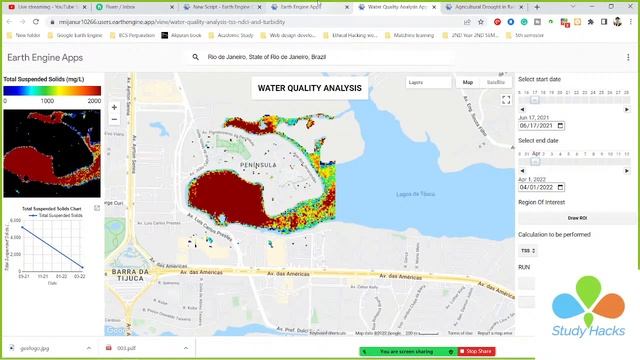Screen dimensions: 640x360
Task: Click the browser address bar URL
Action: [x=172, y=22]
